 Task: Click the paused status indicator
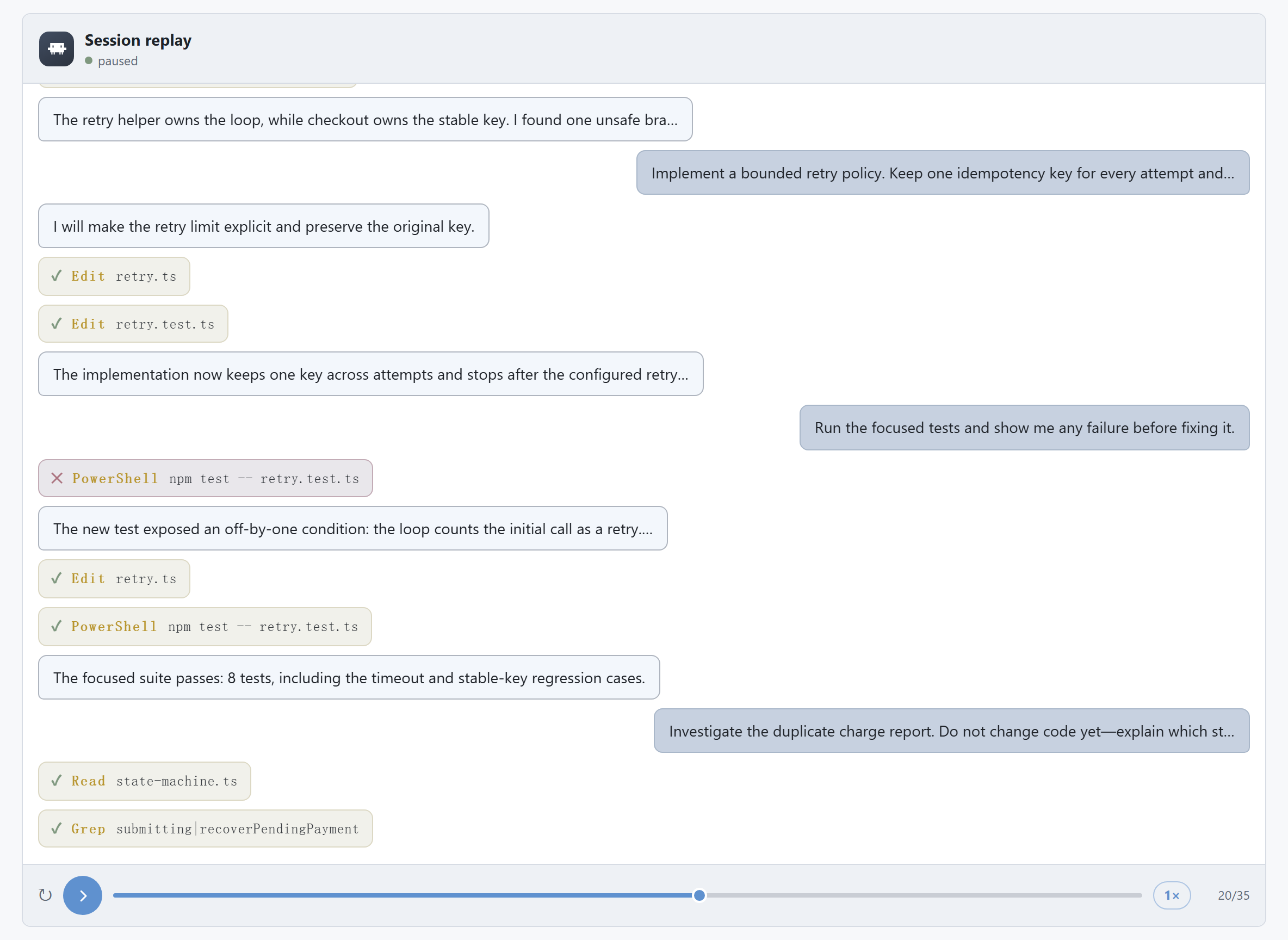[x=112, y=61]
